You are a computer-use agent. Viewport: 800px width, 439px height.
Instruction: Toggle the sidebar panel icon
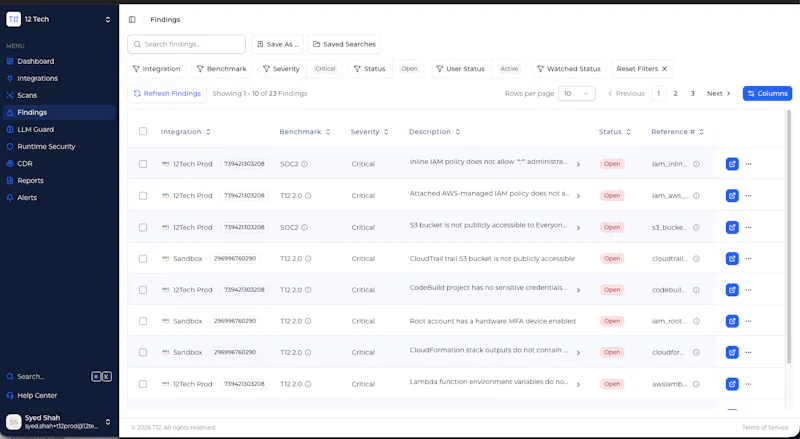coord(132,19)
